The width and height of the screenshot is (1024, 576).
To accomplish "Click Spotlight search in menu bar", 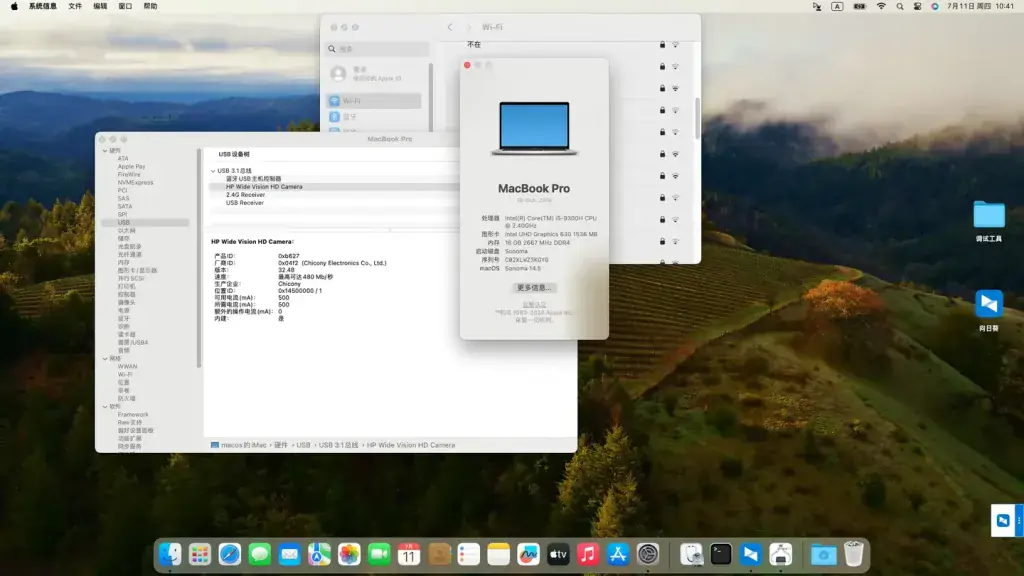I will point(900,6).
